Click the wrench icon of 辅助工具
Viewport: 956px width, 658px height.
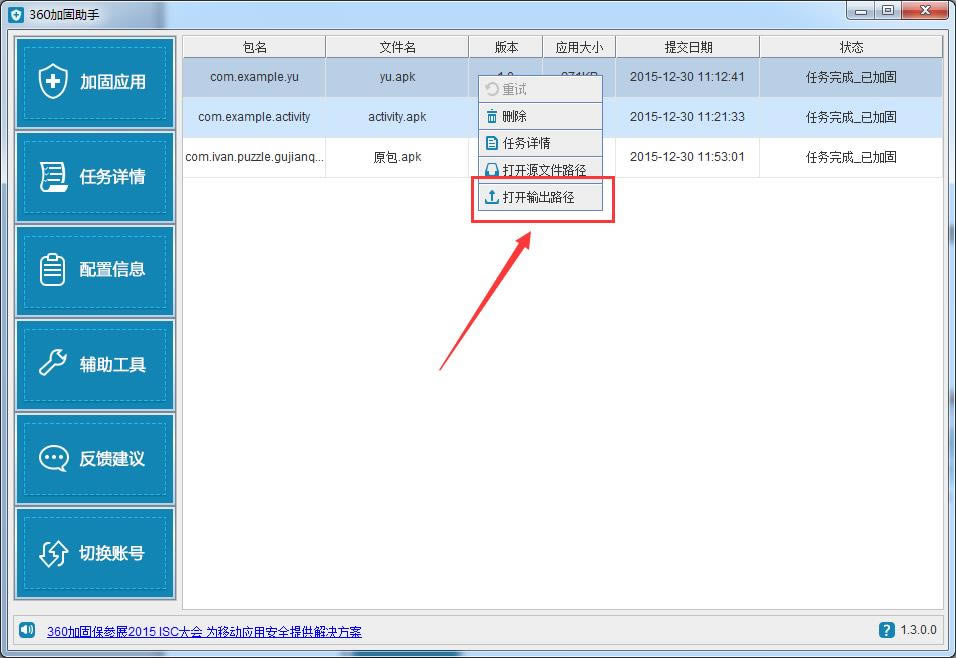[x=53, y=362]
